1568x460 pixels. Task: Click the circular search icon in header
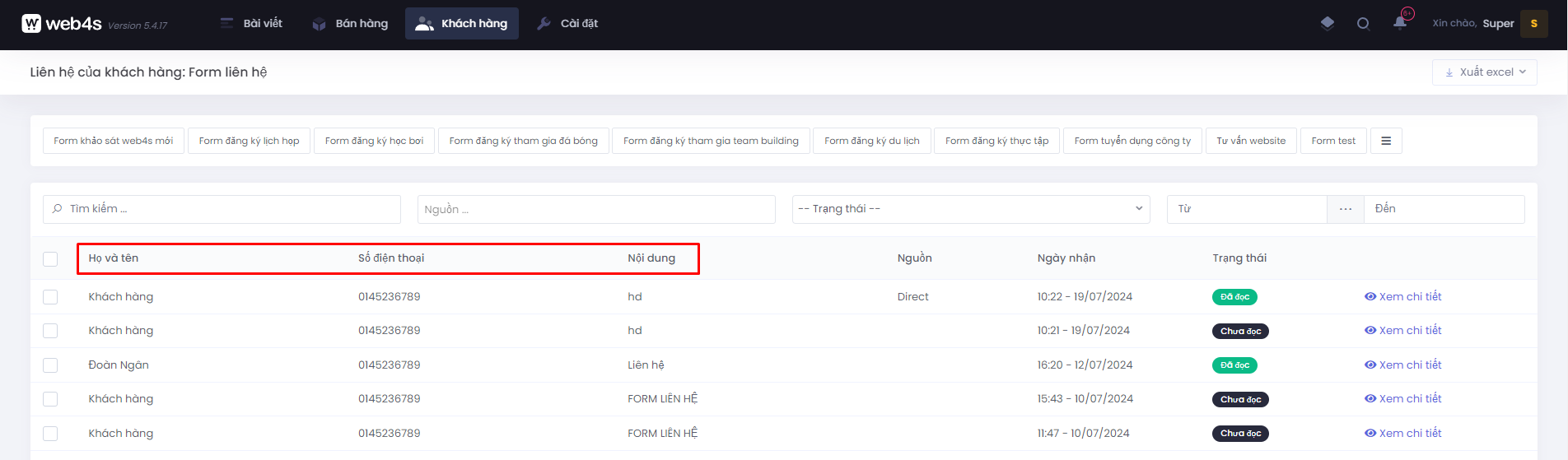1363,24
